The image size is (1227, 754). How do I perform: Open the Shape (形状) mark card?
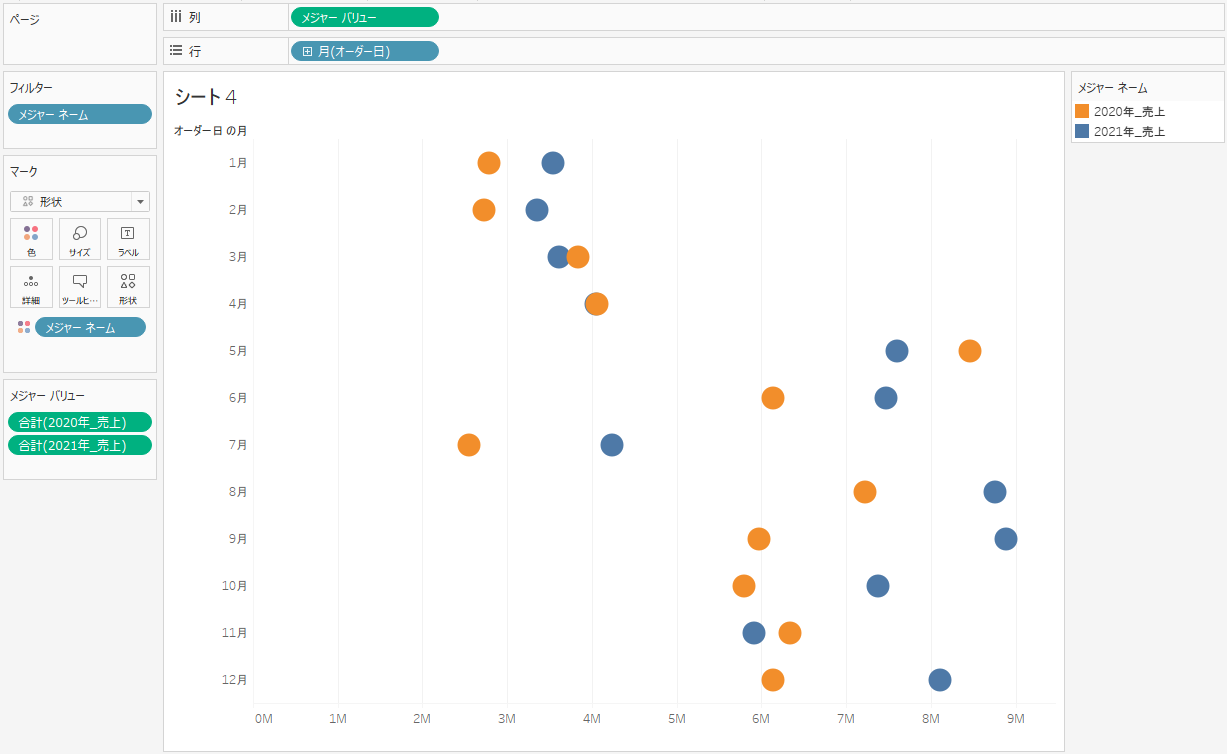pyautogui.click(x=128, y=287)
